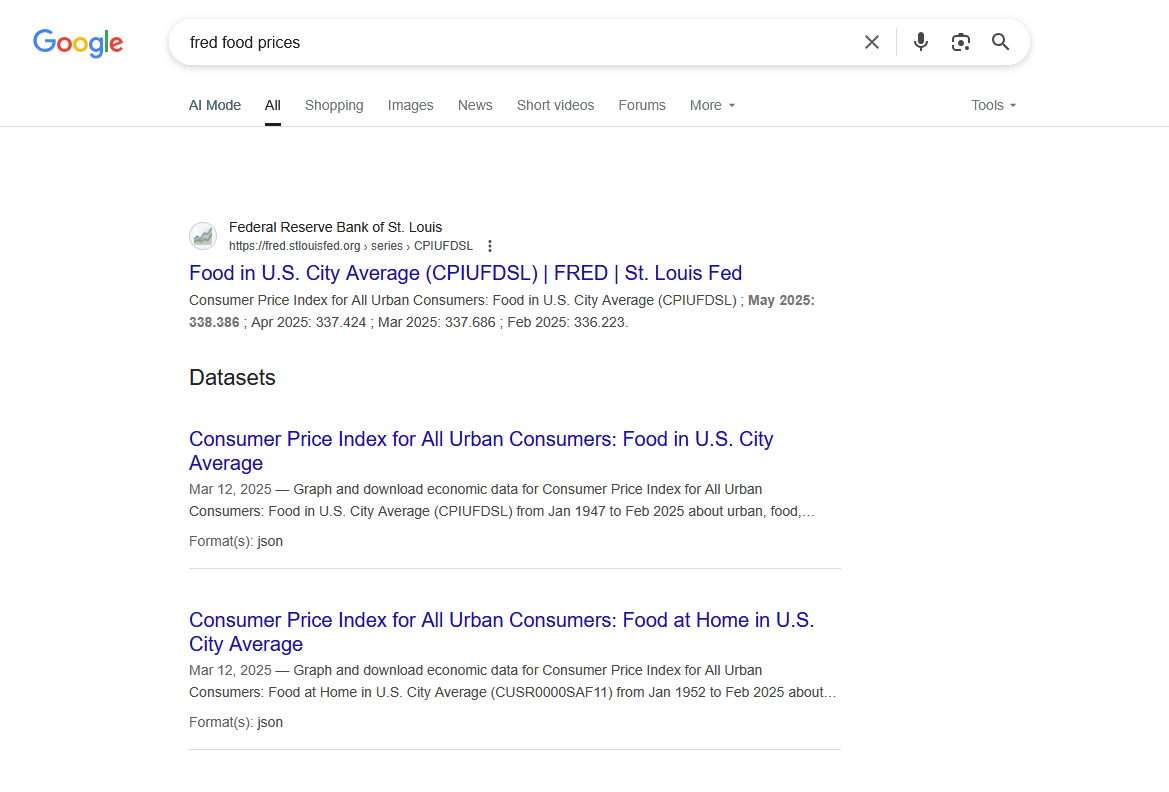Open the Shopping tab
This screenshot has height=792, width=1169.
[x=334, y=105]
